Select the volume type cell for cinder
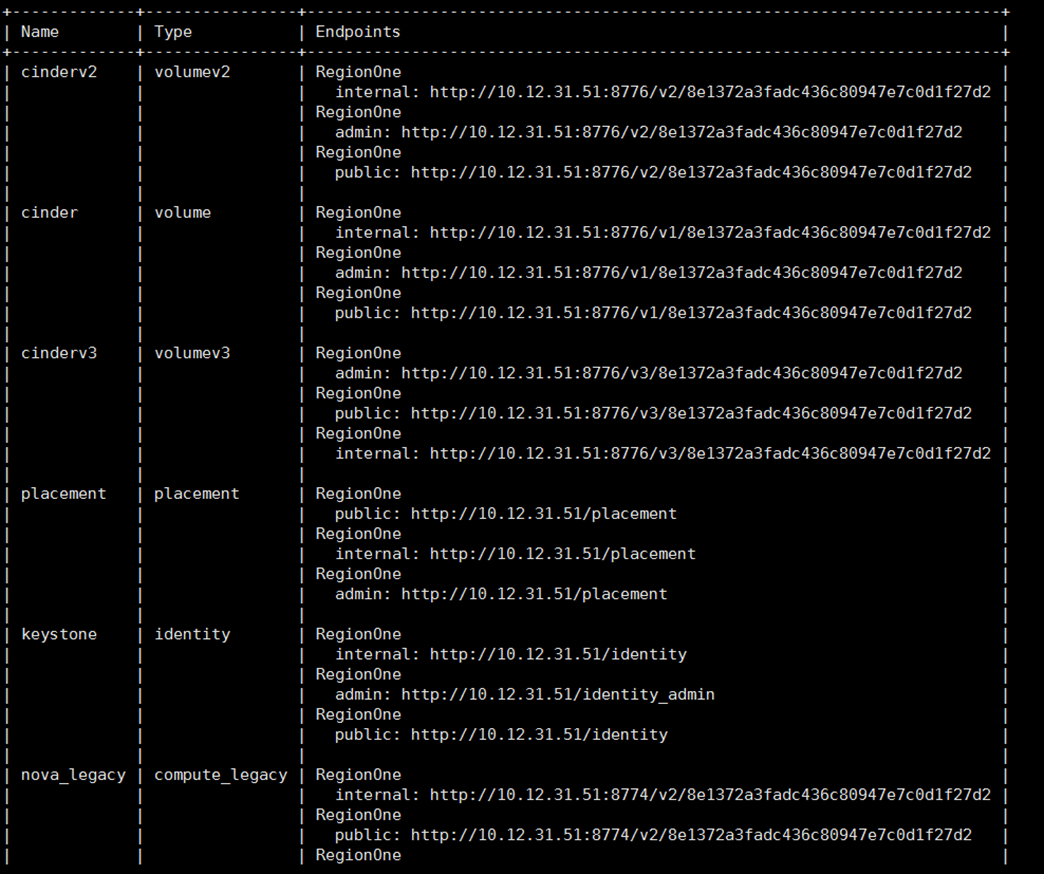This screenshot has width=1044, height=874. click(182, 212)
